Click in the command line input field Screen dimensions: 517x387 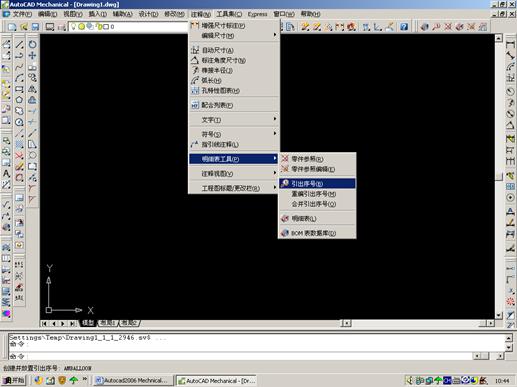coord(240,356)
